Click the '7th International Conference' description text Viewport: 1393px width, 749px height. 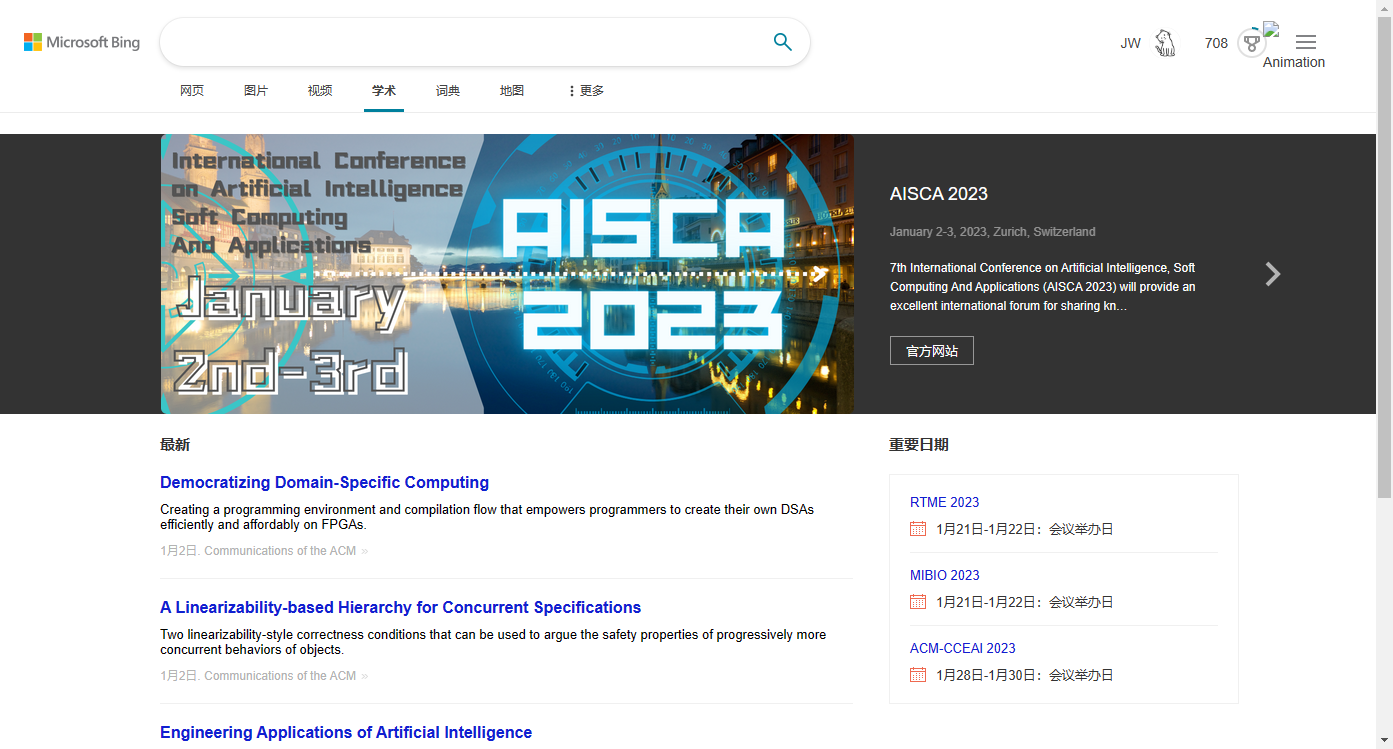(1042, 287)
